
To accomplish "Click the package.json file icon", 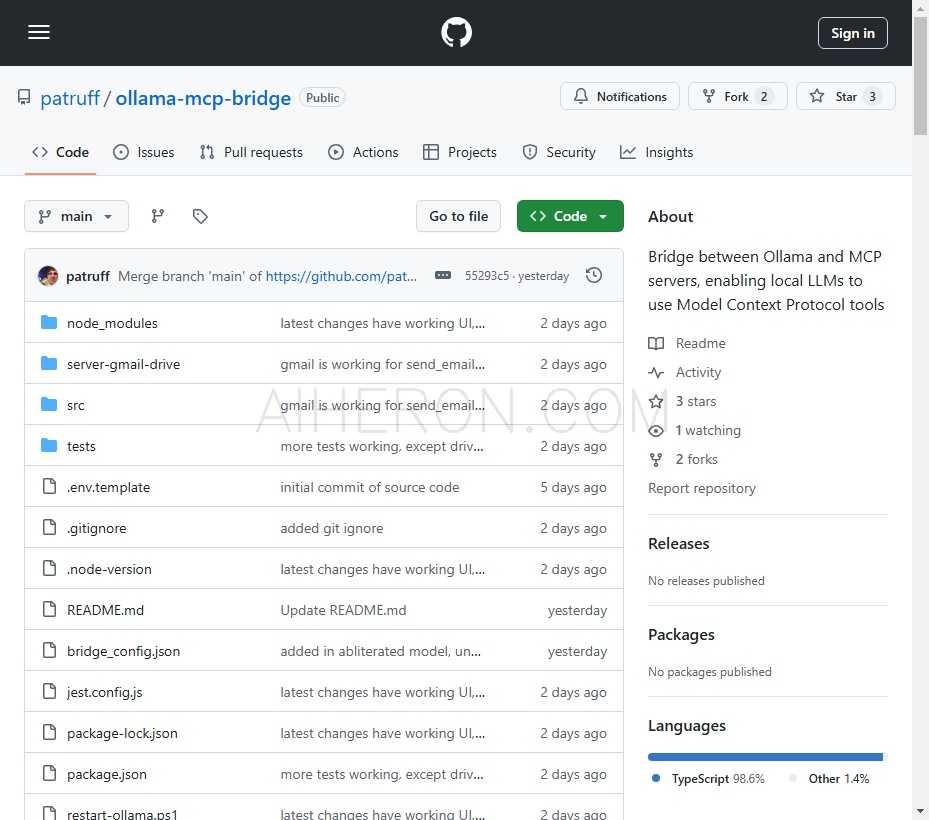I will tap(50, 773).
